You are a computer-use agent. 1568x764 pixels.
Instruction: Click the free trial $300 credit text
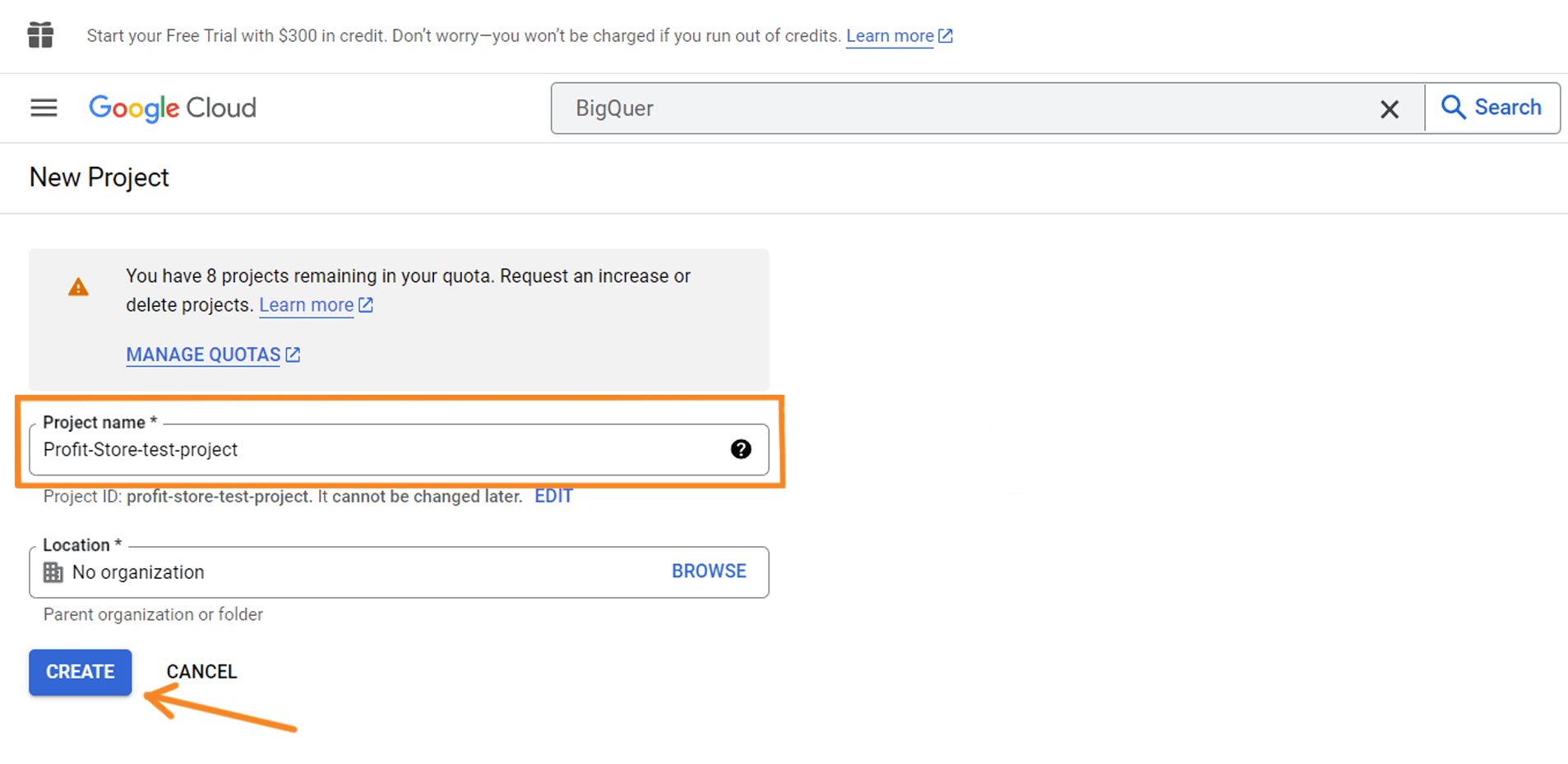pyautogui.click(x=464, y=36)
